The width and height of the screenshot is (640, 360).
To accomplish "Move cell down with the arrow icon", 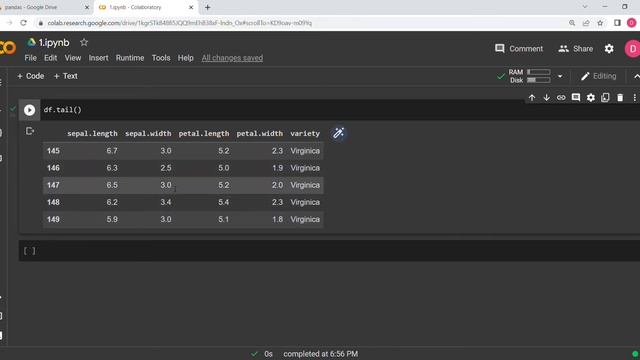I will coord(547,98).
